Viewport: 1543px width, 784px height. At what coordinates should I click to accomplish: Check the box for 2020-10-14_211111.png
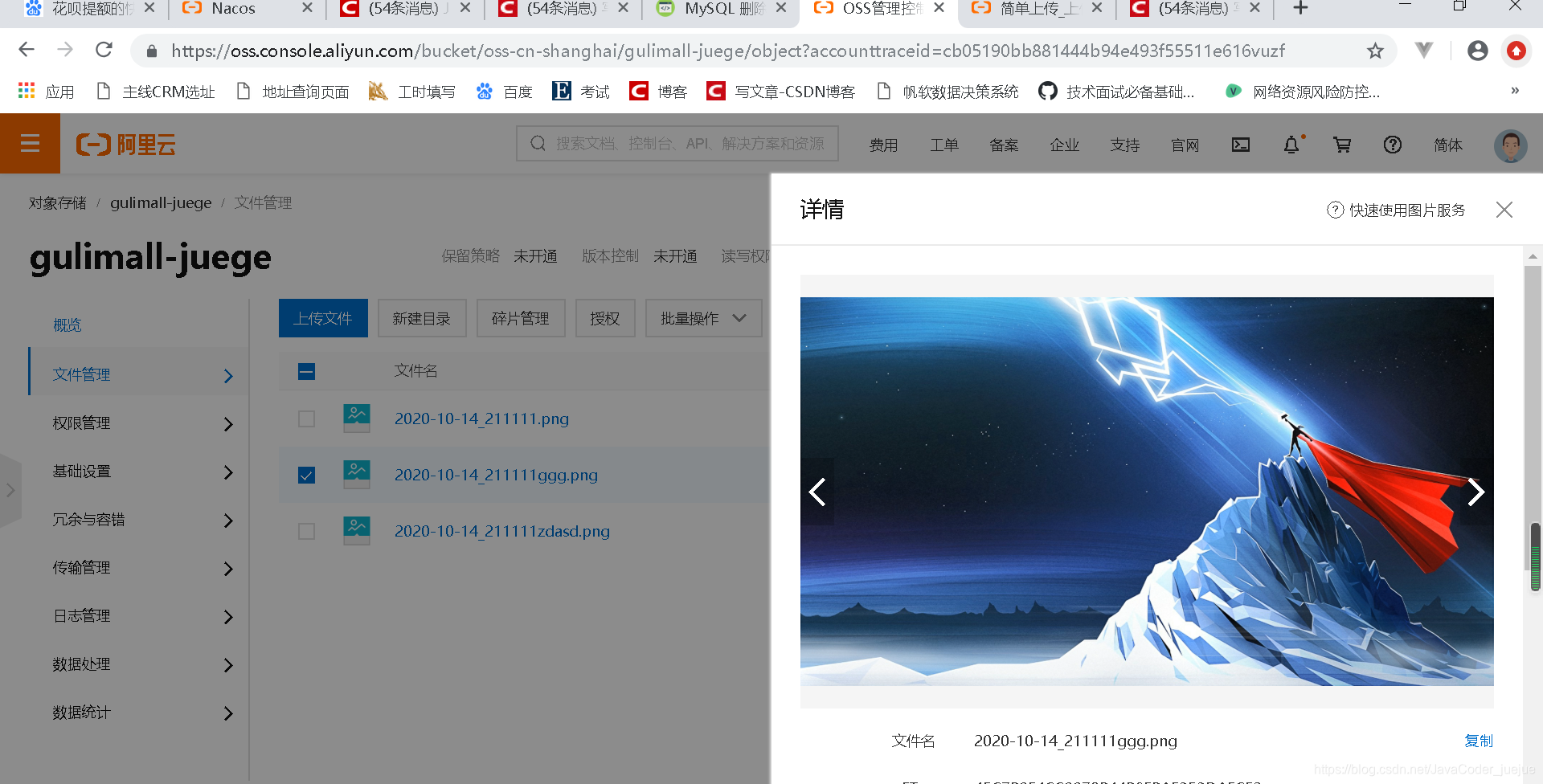coord(306,419)
